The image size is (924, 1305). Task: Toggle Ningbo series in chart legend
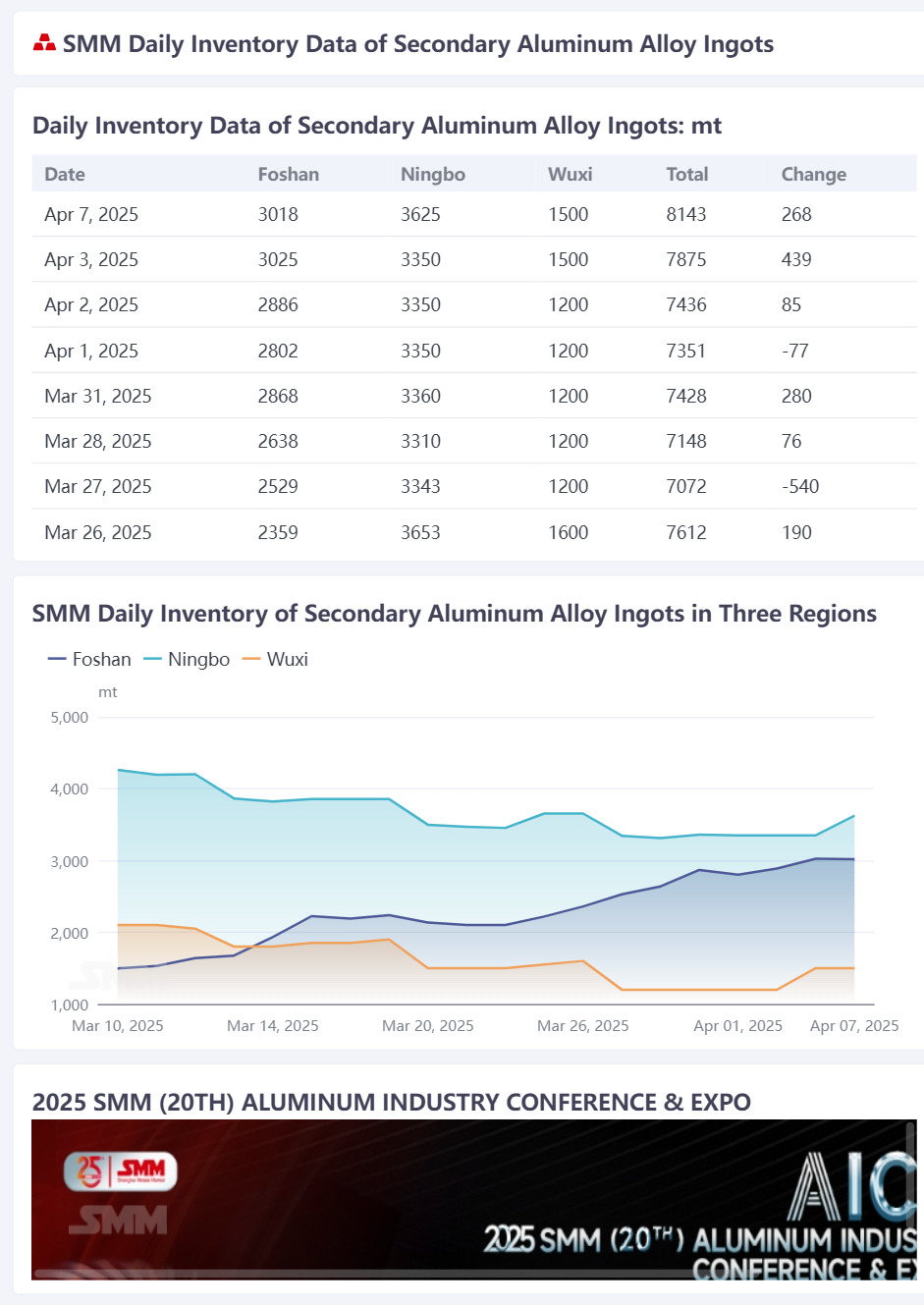pos(187,659)
